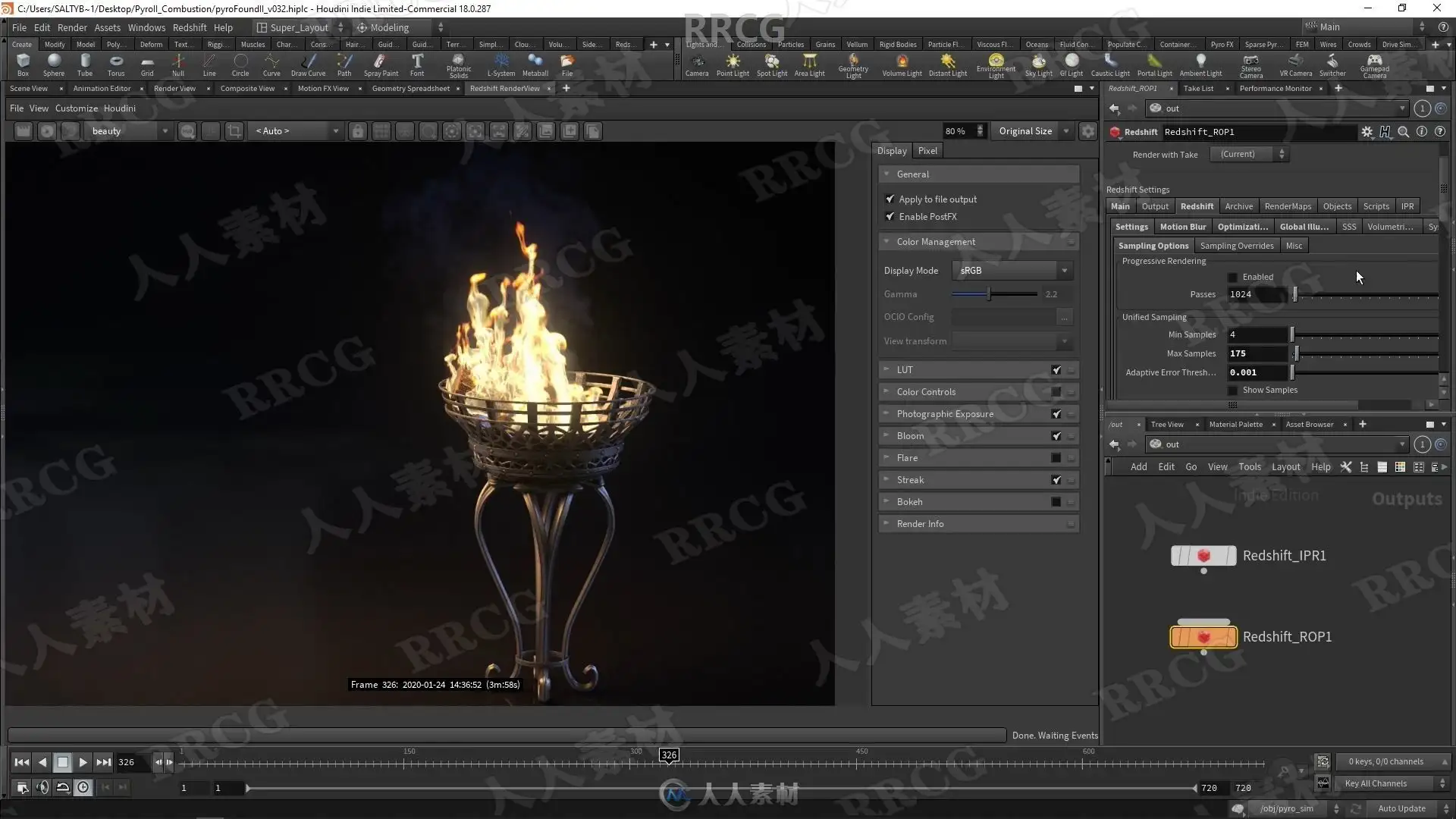
Task: Click the Add menu in network editor
Action: point(1138,467)
